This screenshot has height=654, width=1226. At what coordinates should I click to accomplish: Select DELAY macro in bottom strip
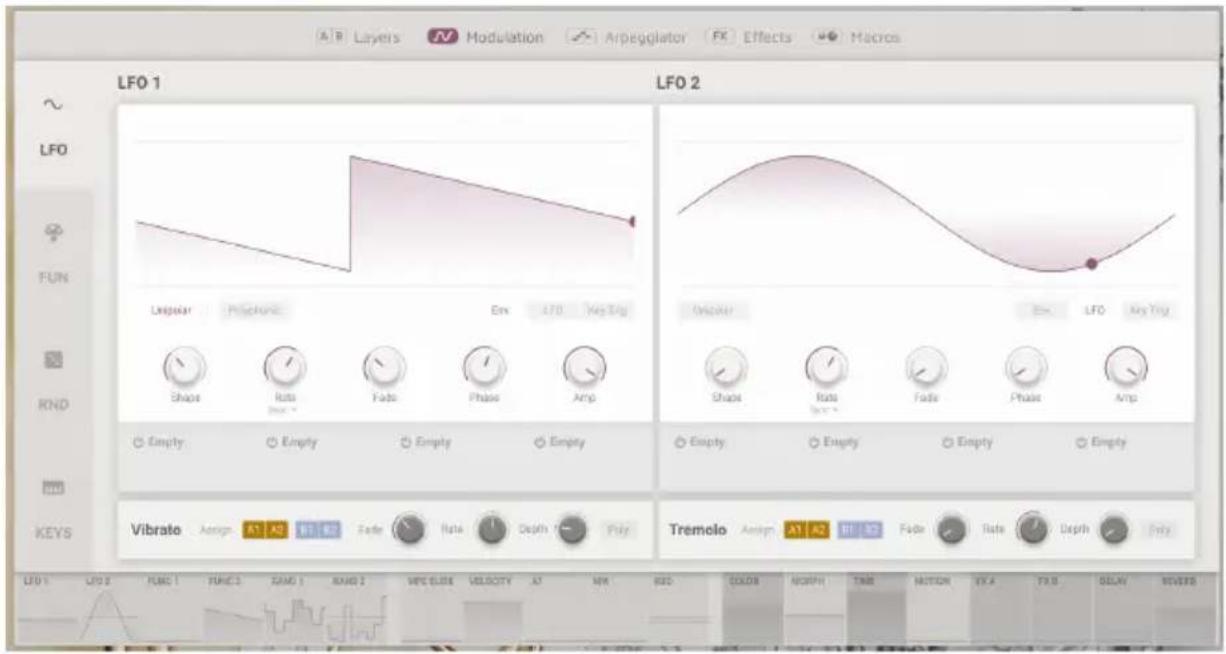(1126, 609)
